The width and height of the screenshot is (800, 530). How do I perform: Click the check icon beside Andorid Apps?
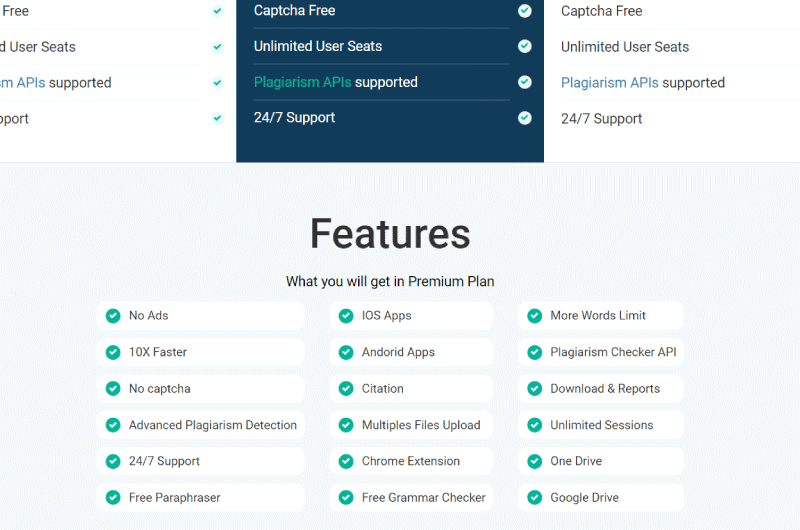click(x=346, y=352)
